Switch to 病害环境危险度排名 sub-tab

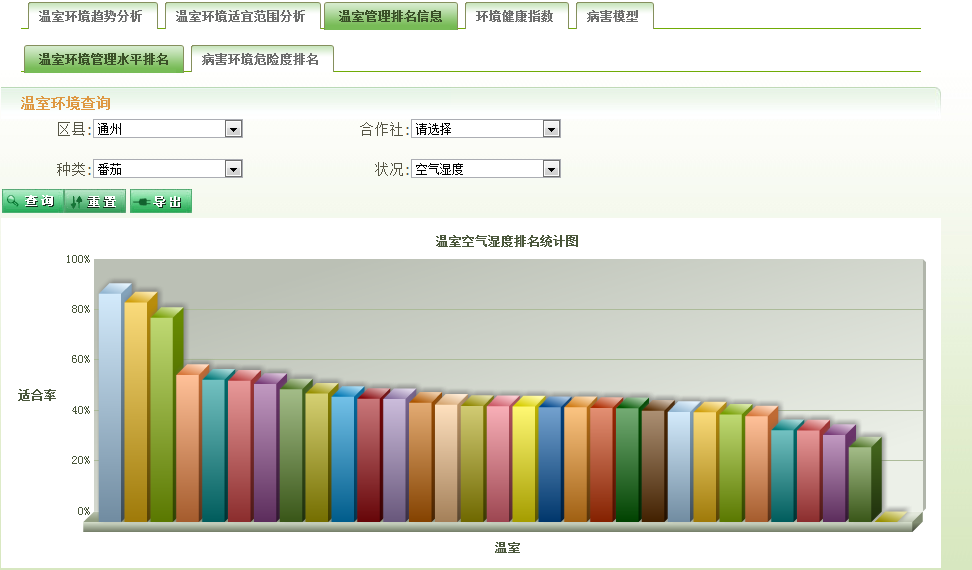tap(260, 60)
